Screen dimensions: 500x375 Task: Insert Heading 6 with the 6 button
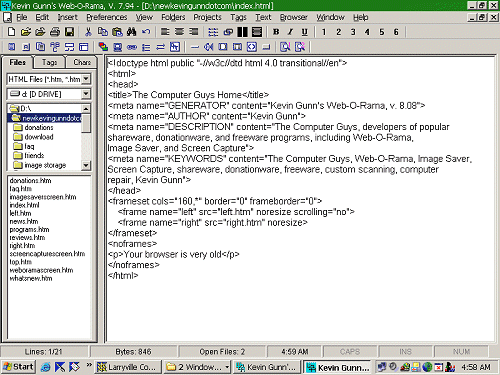click(x=396, y=32)
